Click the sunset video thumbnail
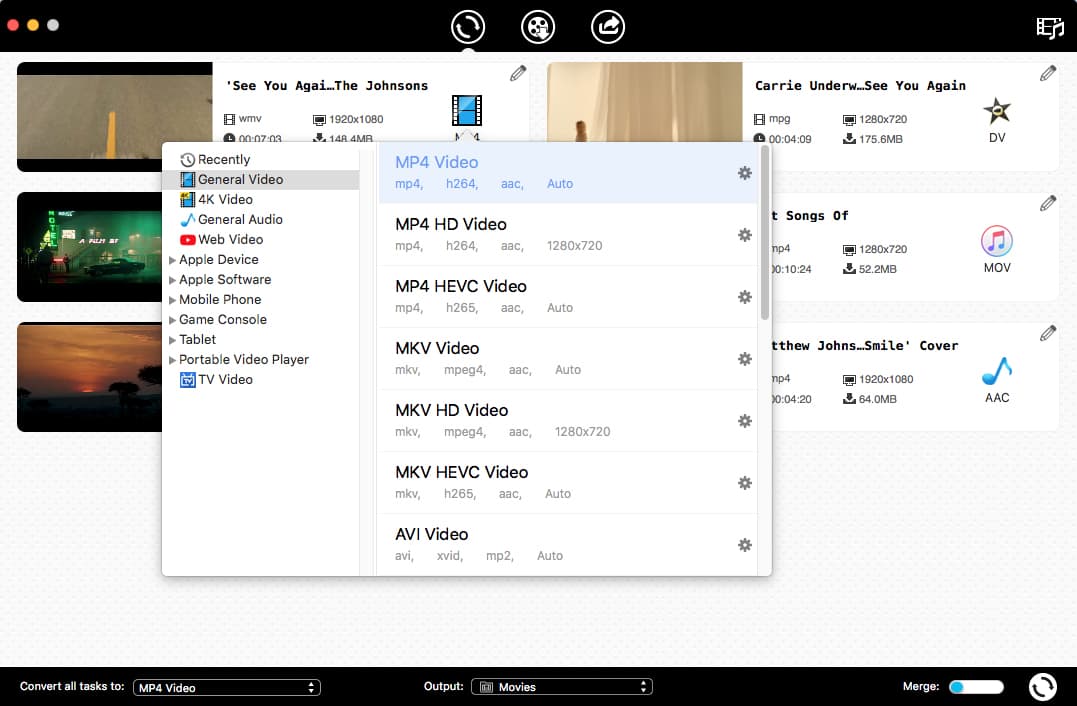This screenshot has height=706, width=1077. tap(85, 377)
